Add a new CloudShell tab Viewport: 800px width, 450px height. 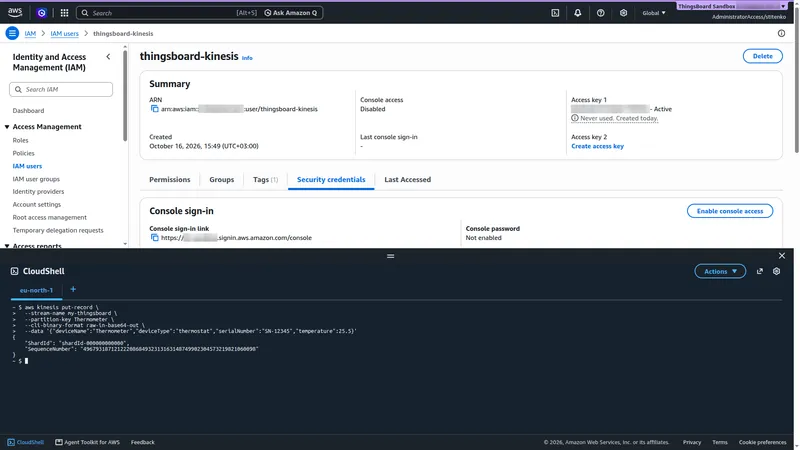tap(73, 289)
